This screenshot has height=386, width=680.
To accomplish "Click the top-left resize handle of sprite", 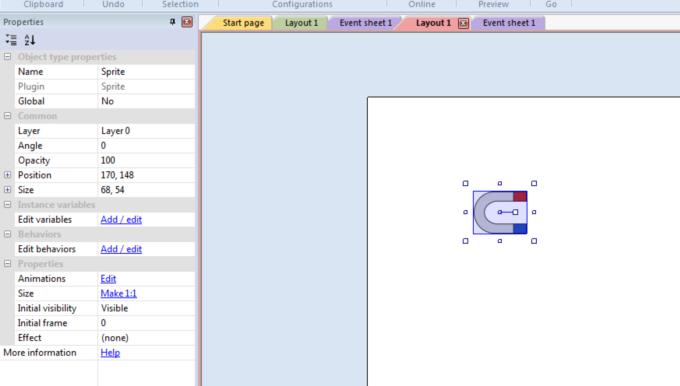I will pyautogui.click(x=465, y=183).
